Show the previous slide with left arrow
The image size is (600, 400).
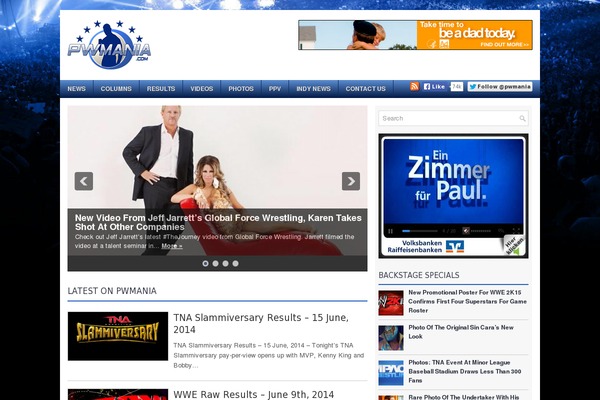pyautogui.click(x=84, y=181)
